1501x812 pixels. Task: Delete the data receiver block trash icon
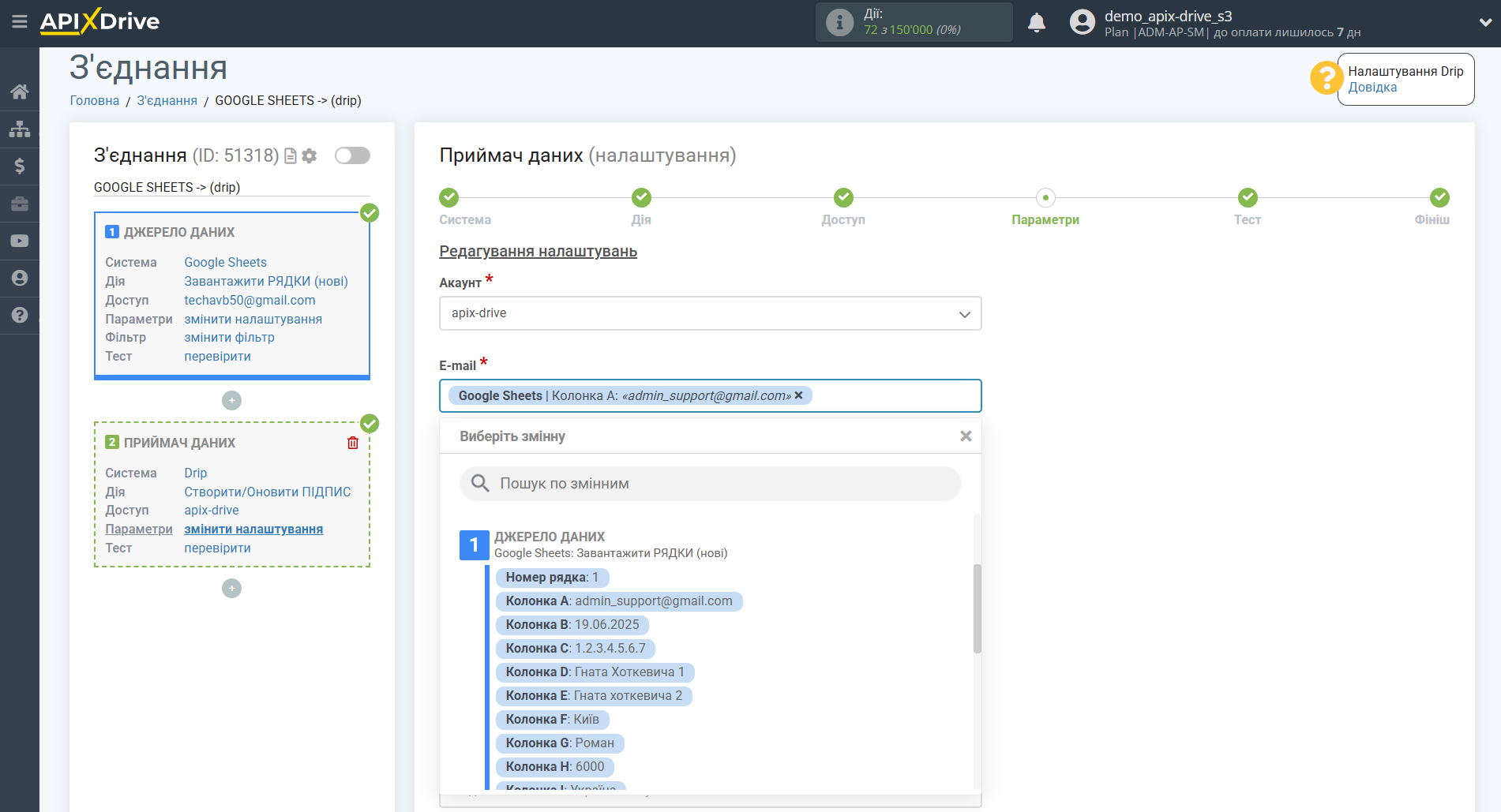pos(353,443)
